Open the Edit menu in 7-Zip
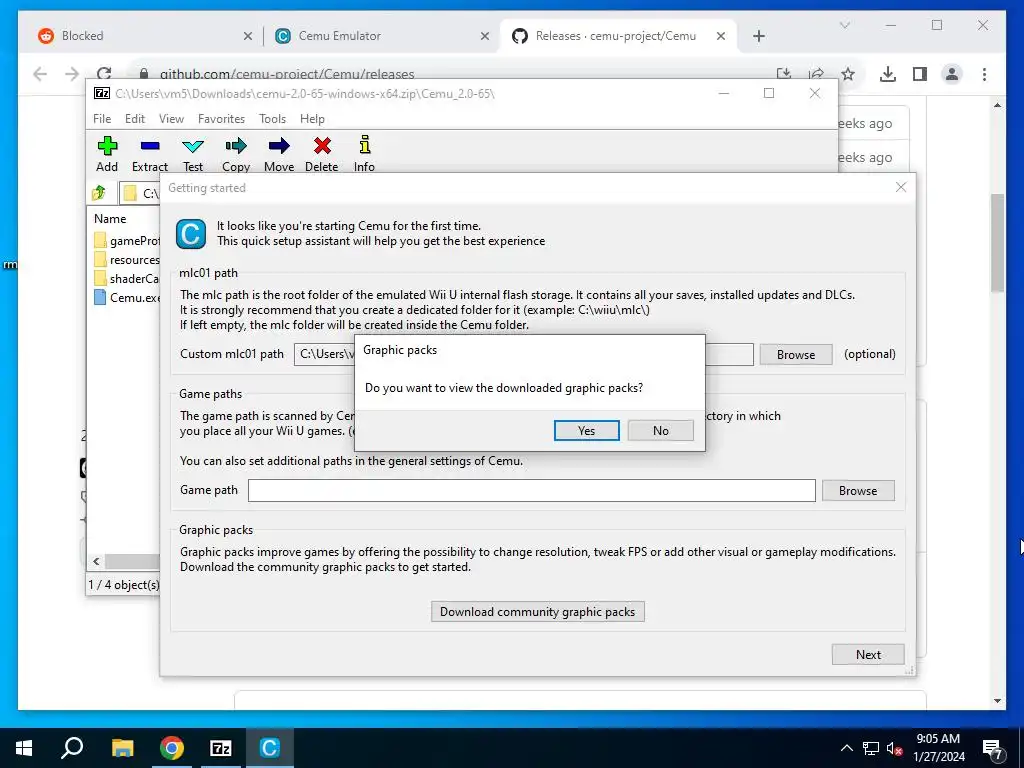 (135, 119)
